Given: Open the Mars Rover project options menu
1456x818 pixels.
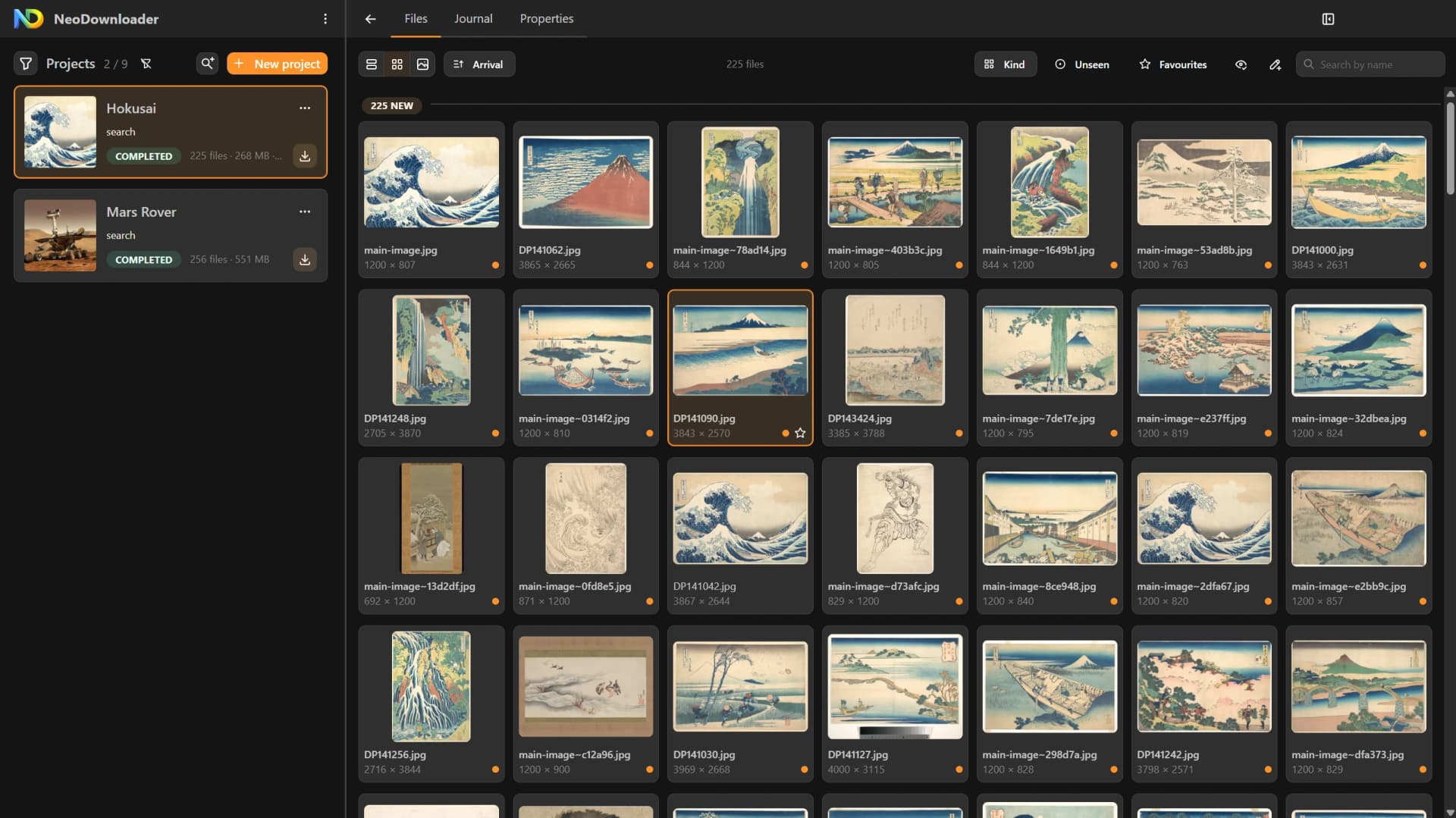Looking at the screenshot, I should click(305, 212).
